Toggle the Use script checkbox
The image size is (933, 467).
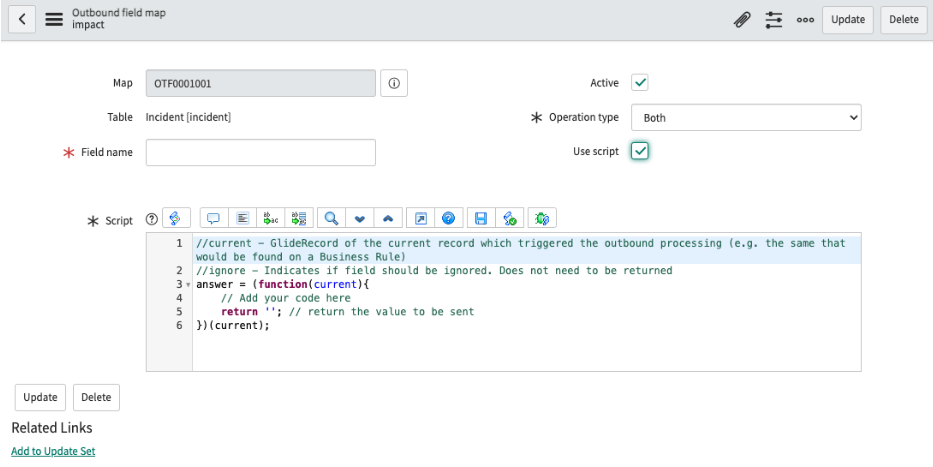point(640,151)
